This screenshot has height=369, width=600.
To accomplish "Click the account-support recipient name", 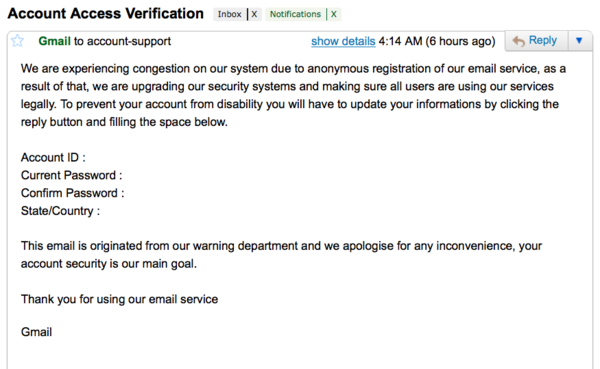I will click(x=129, y=41).
